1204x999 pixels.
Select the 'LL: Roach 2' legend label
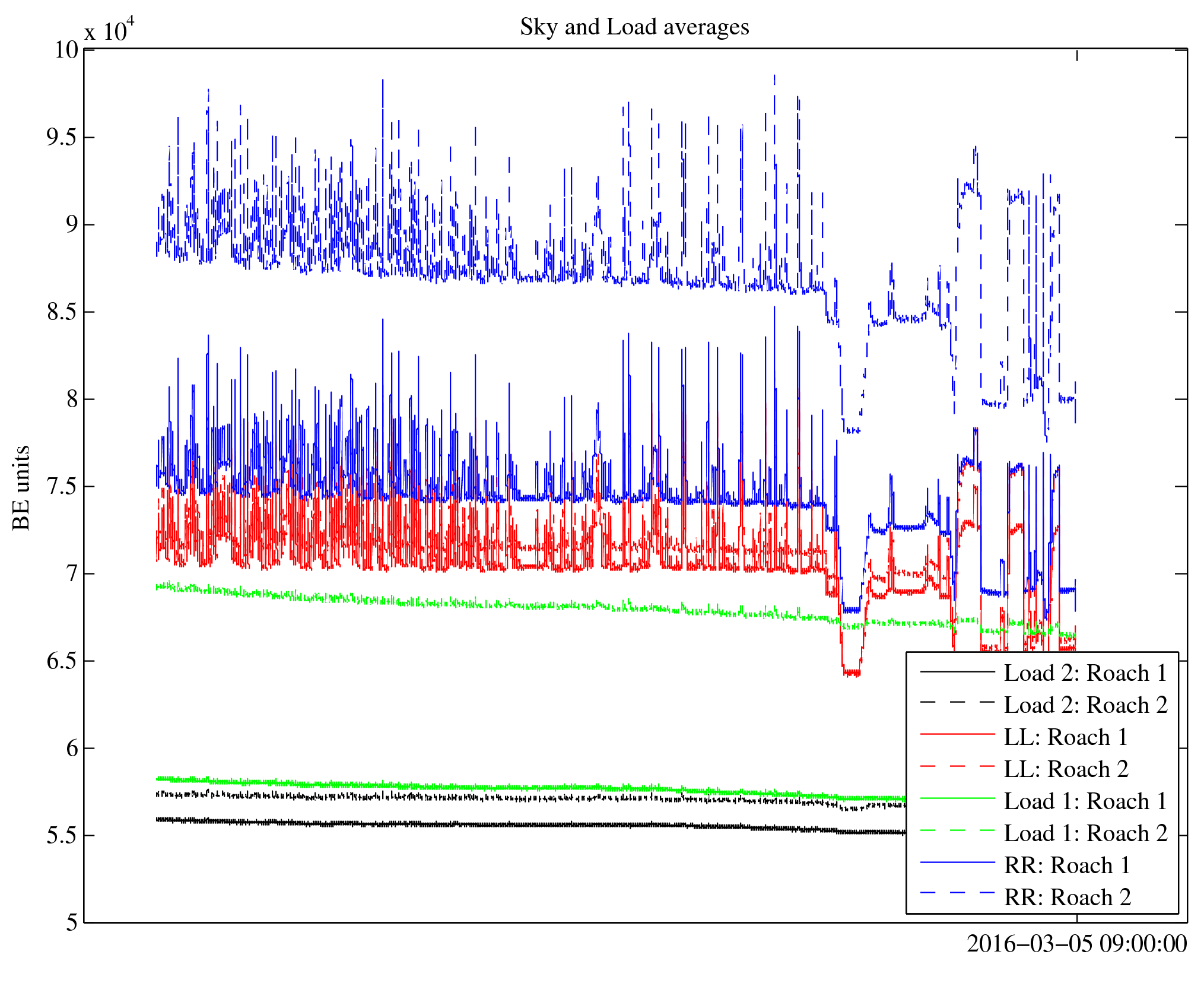coord(1066,769)
